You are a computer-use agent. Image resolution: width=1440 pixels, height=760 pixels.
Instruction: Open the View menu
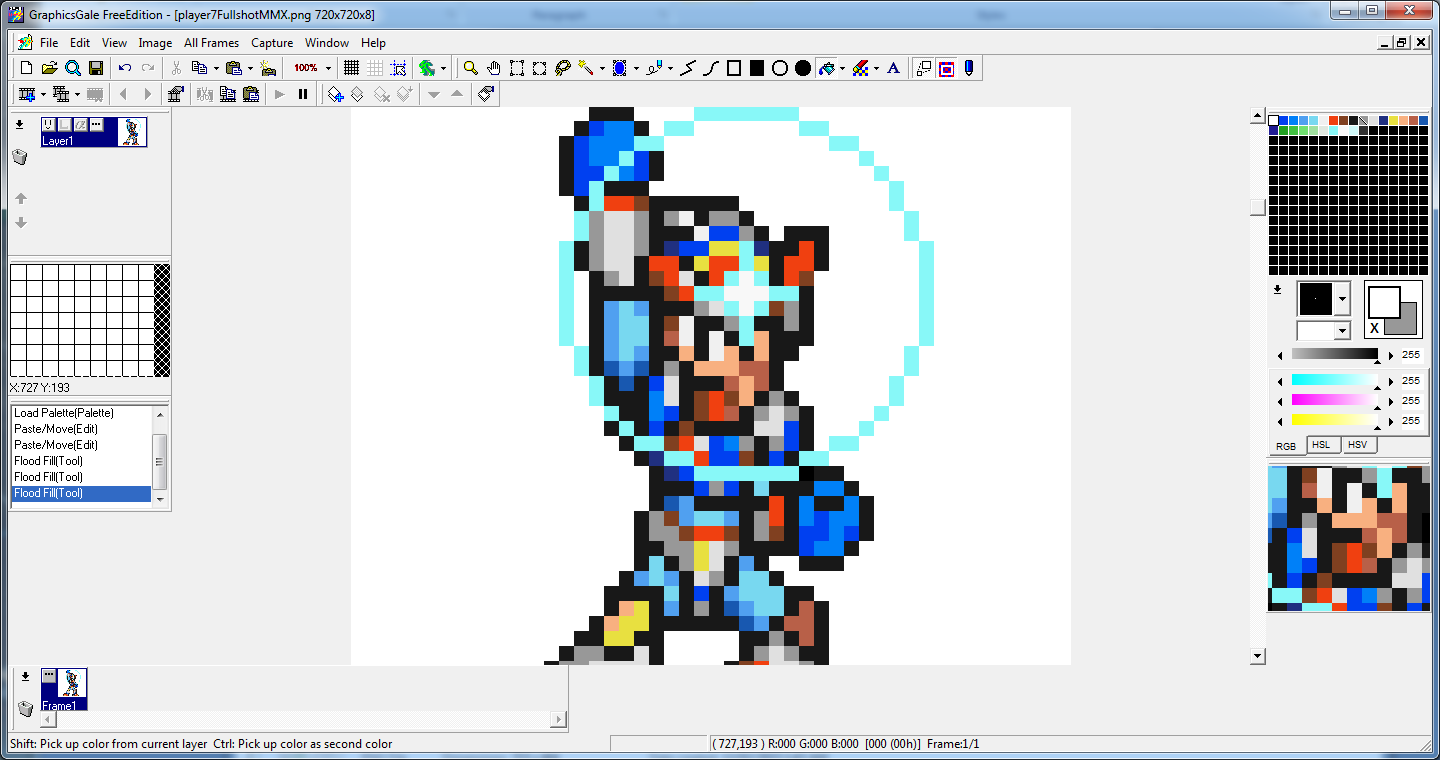point(115,43)
